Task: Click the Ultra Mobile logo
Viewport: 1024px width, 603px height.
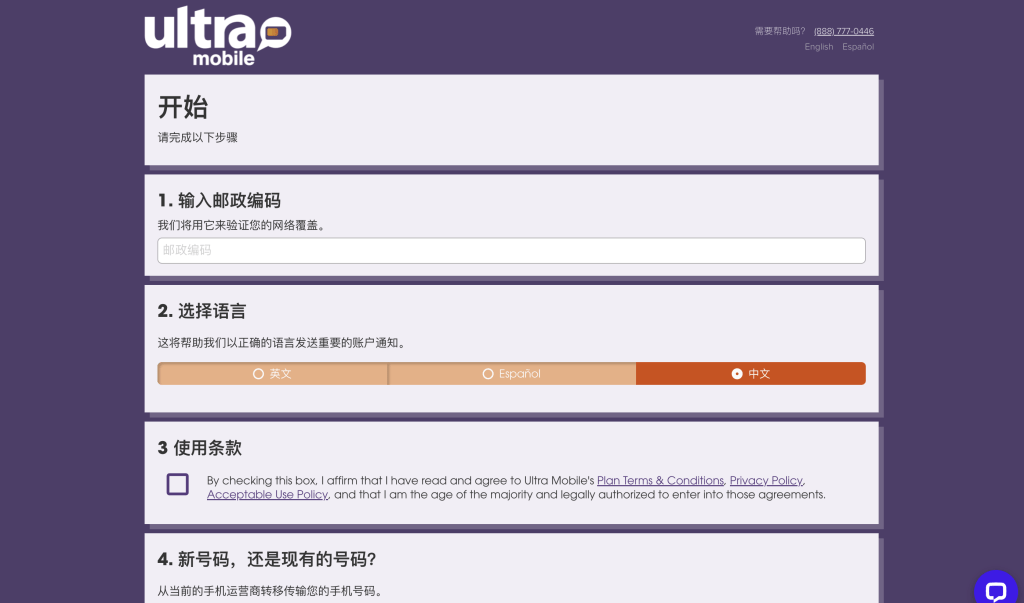Action: point(217,36)
